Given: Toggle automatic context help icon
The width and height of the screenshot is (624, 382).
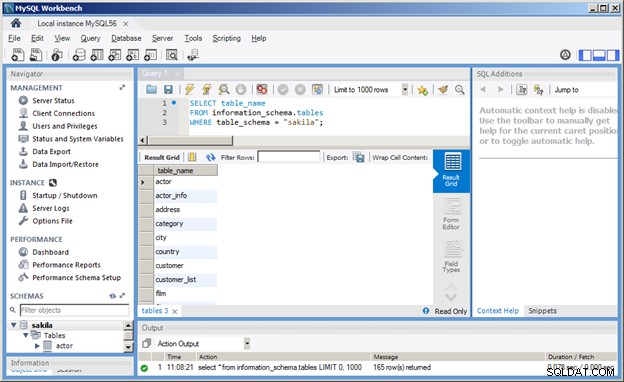Looking at the screenshot, I should (538, 90).
